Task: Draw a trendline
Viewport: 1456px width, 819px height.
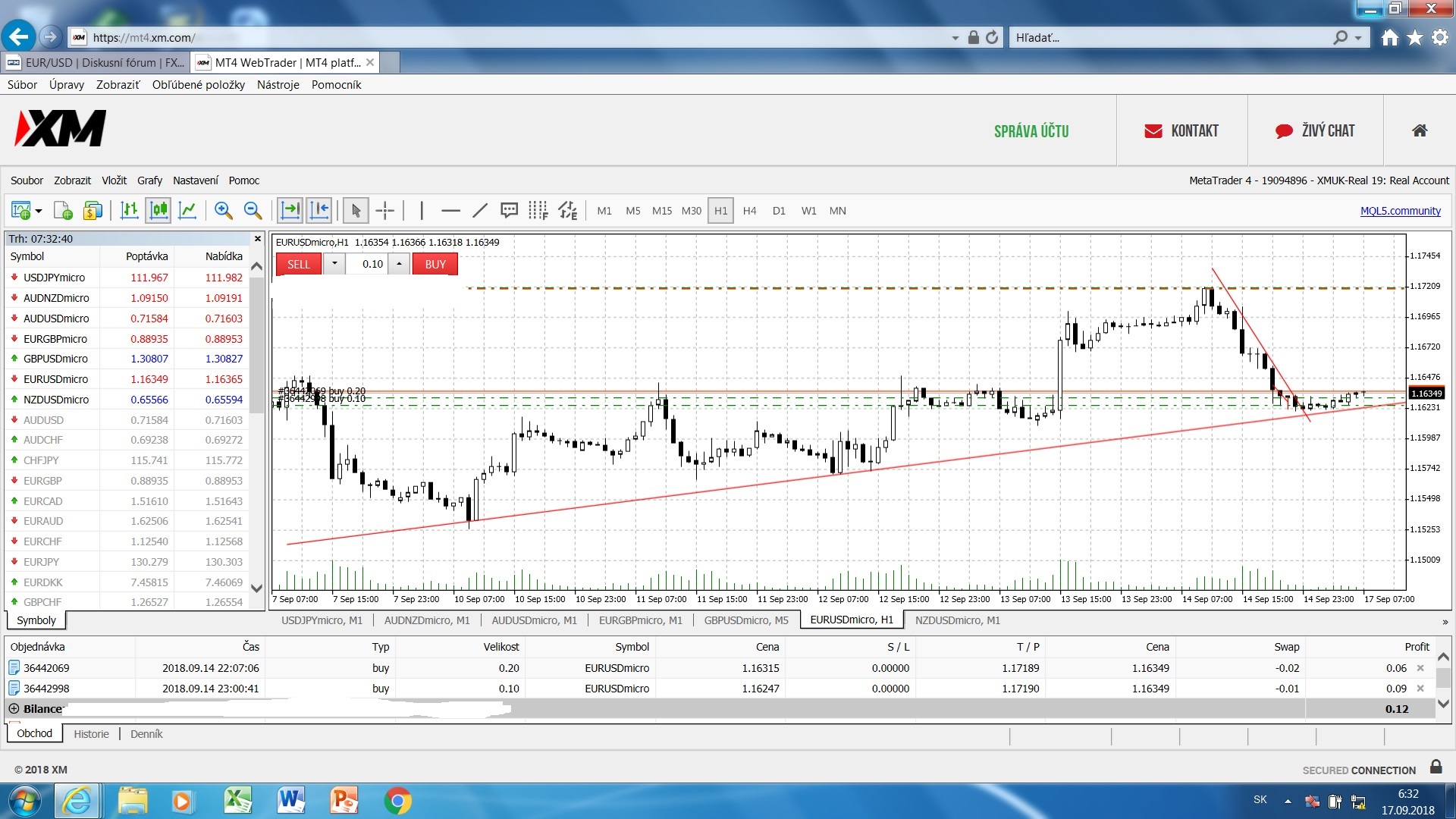Action: click(480, 211)
